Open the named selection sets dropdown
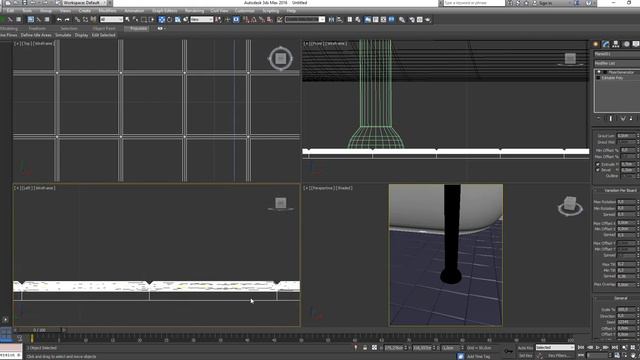The image size is (640, 360). pyautogui.click(x=305, y=20)
